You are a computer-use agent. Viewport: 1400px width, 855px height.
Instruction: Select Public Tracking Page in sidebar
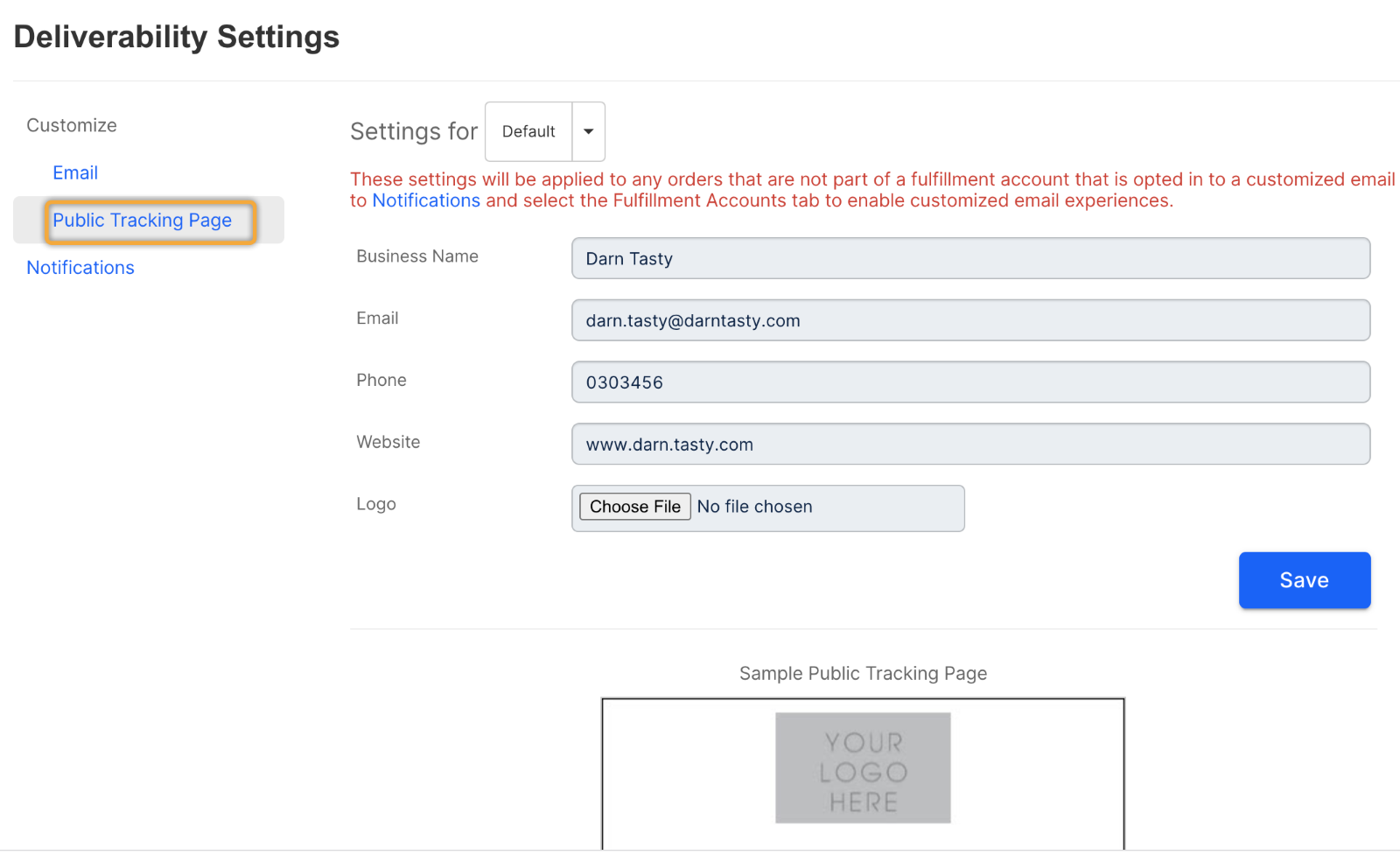tap(143, 221)
